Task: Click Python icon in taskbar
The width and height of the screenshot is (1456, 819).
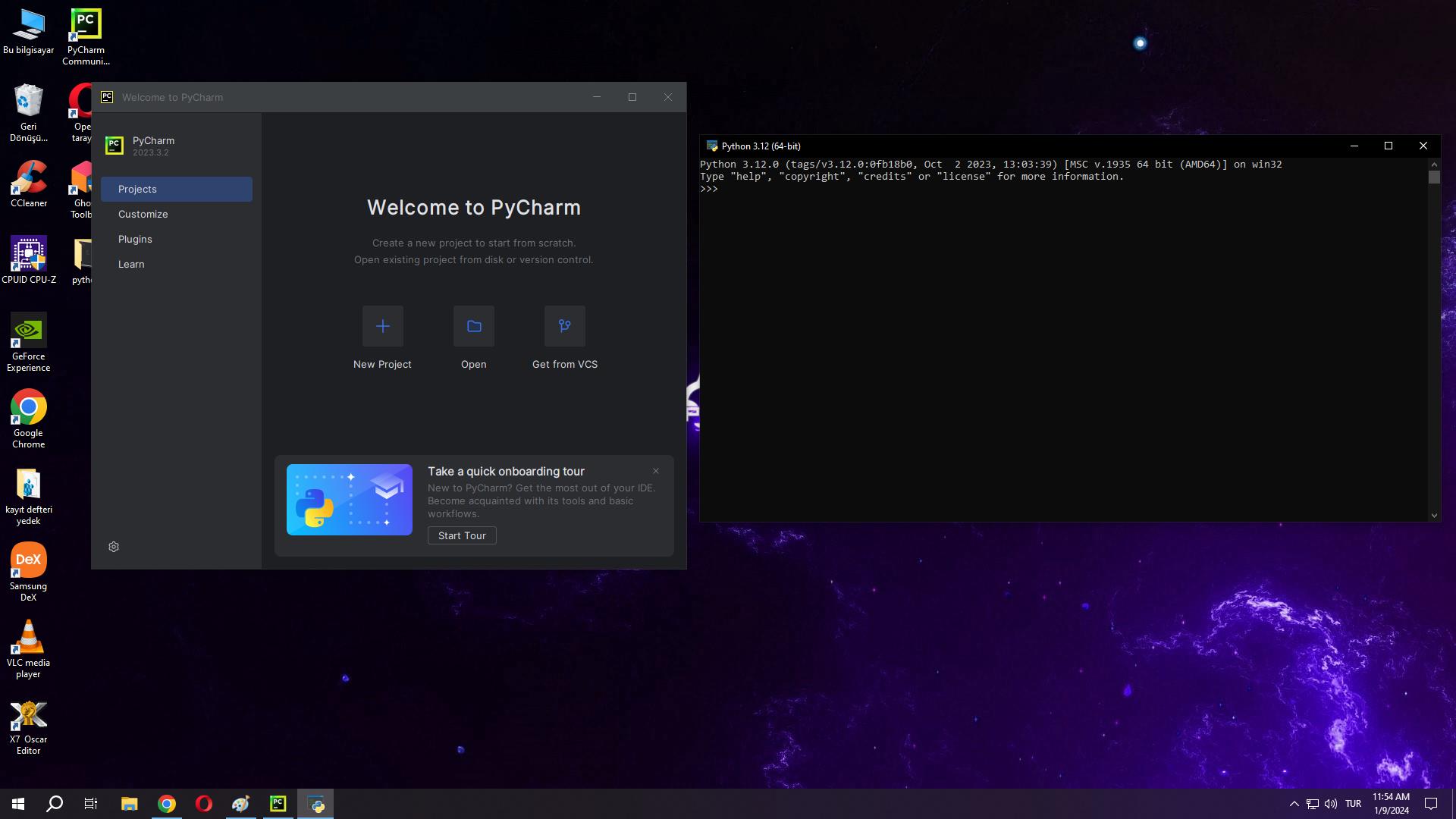Action: (x=315, y=804)
